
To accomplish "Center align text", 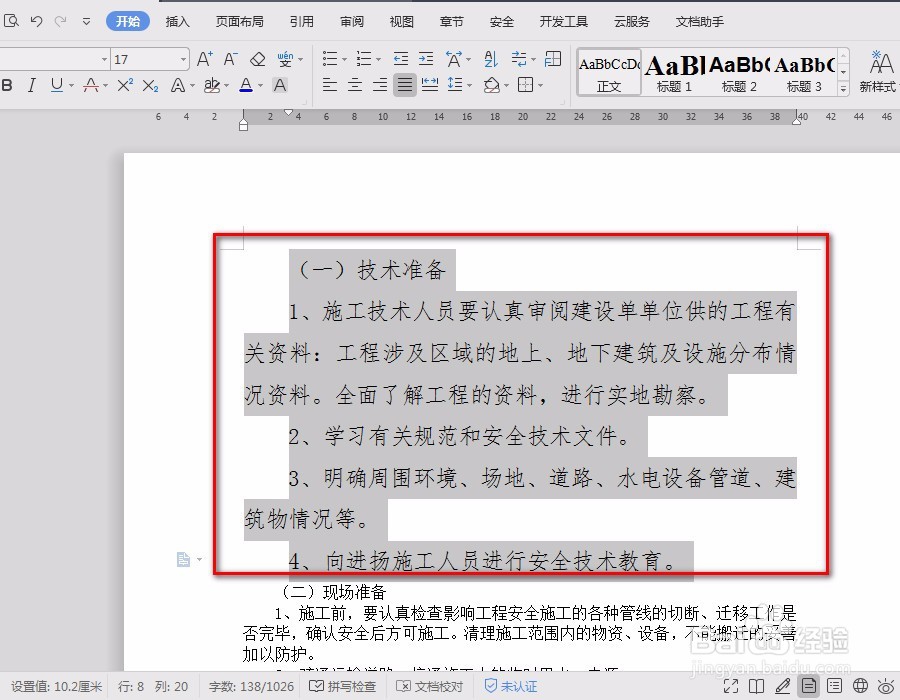I will [x=355, y=85].
